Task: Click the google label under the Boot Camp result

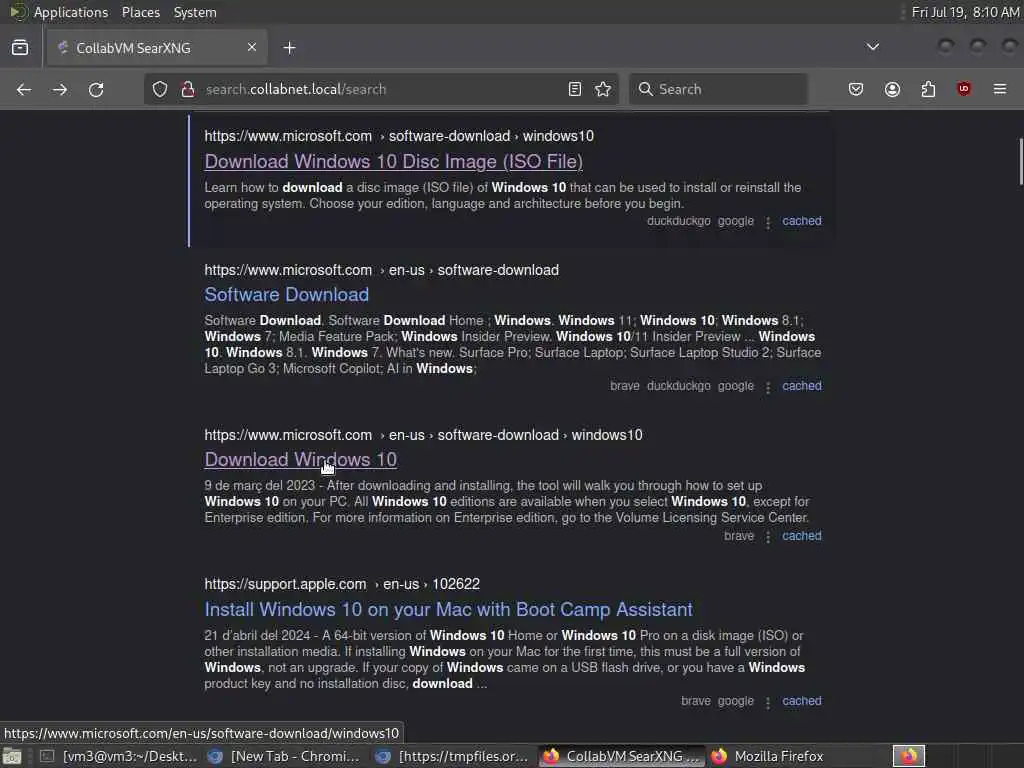Action: tap(735, 701)
